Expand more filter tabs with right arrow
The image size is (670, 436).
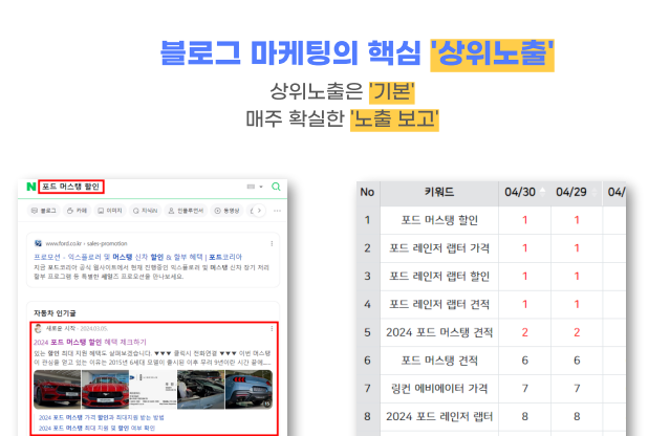tap(259, 211)
